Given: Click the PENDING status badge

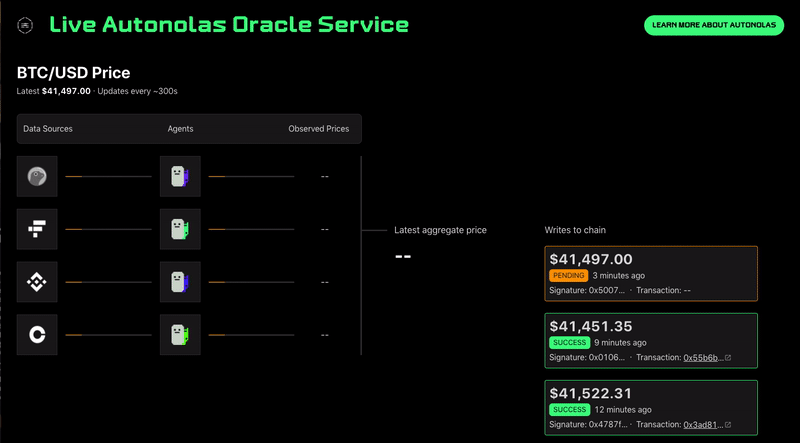Looking at the screenshot, I should pos(569,276).
